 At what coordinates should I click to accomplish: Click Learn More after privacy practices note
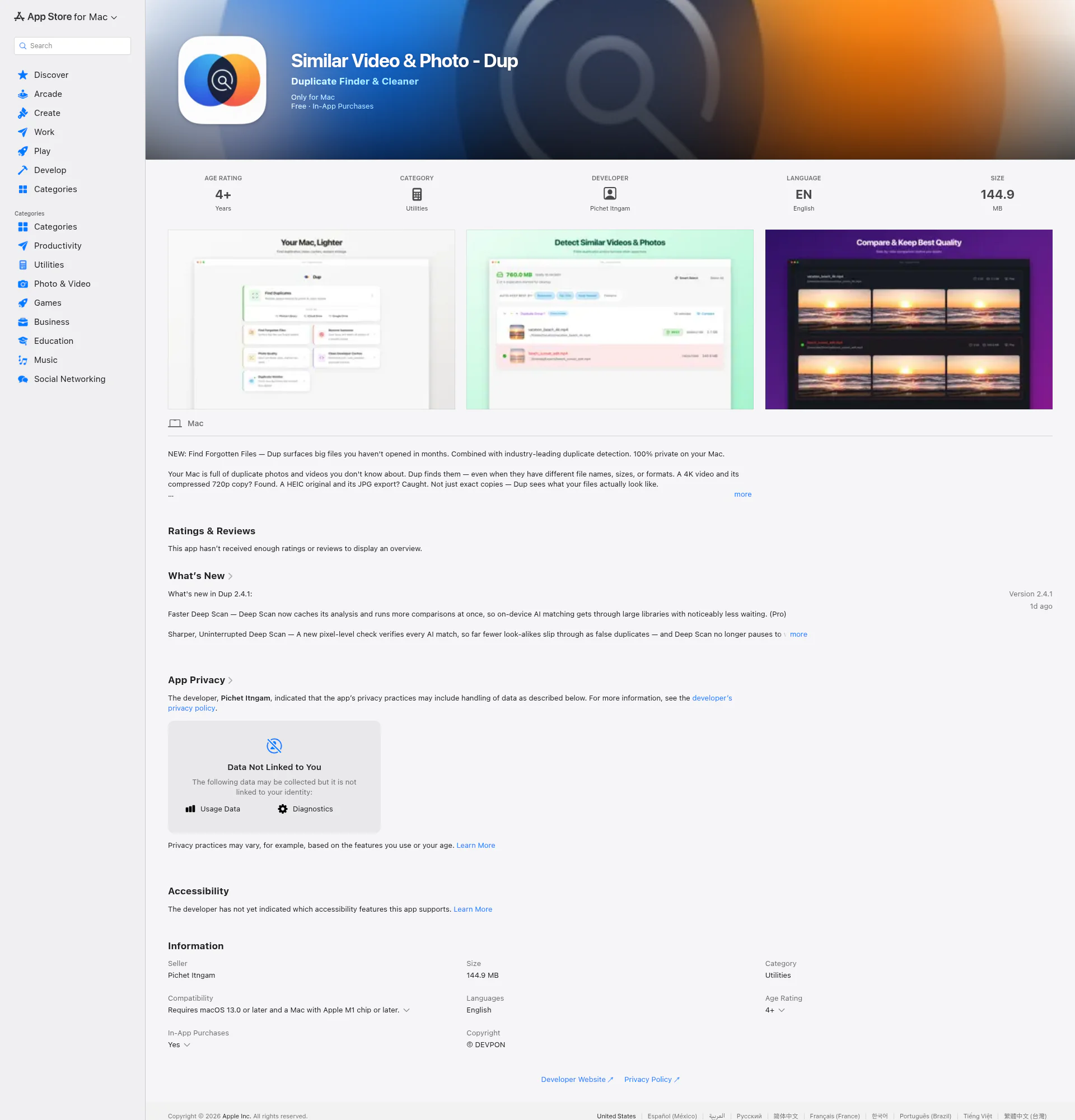tap(475, 845)
